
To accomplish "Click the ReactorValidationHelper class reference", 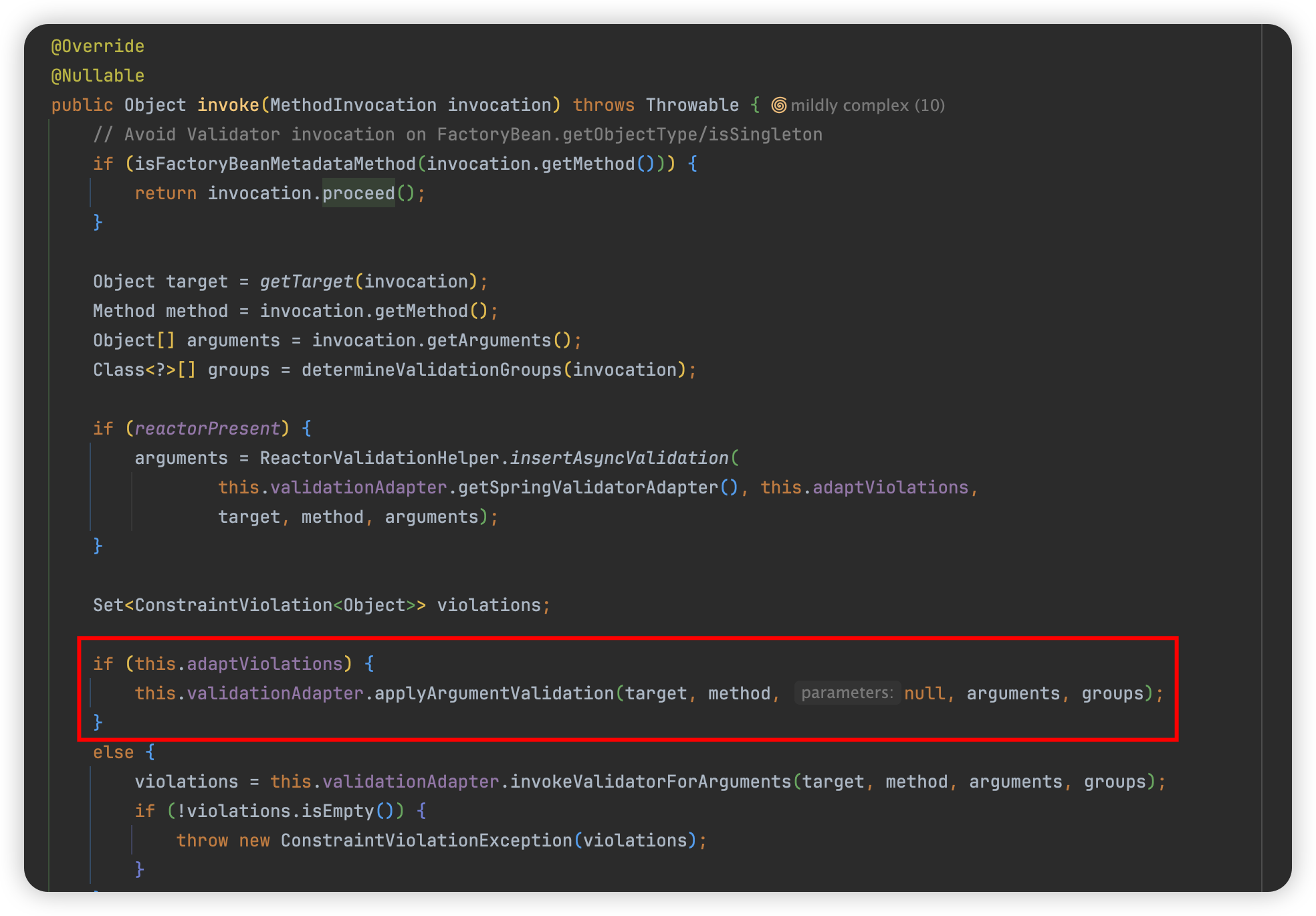I will pyautogui.click(x=379, y=458).
